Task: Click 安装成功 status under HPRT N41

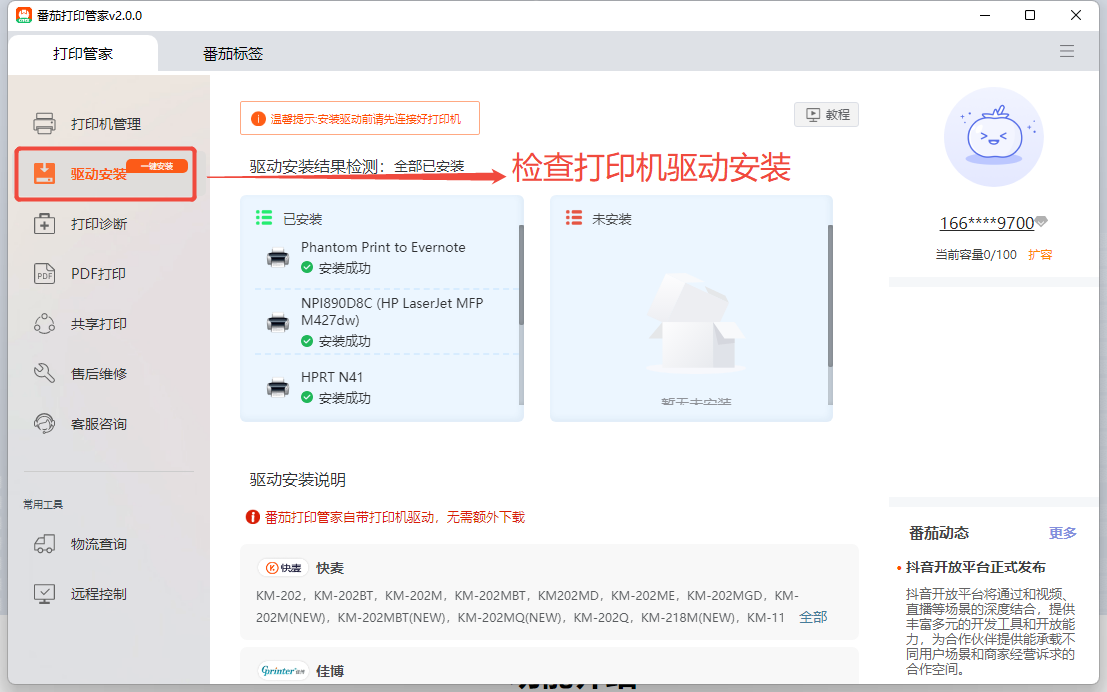Action: [345, 398]
